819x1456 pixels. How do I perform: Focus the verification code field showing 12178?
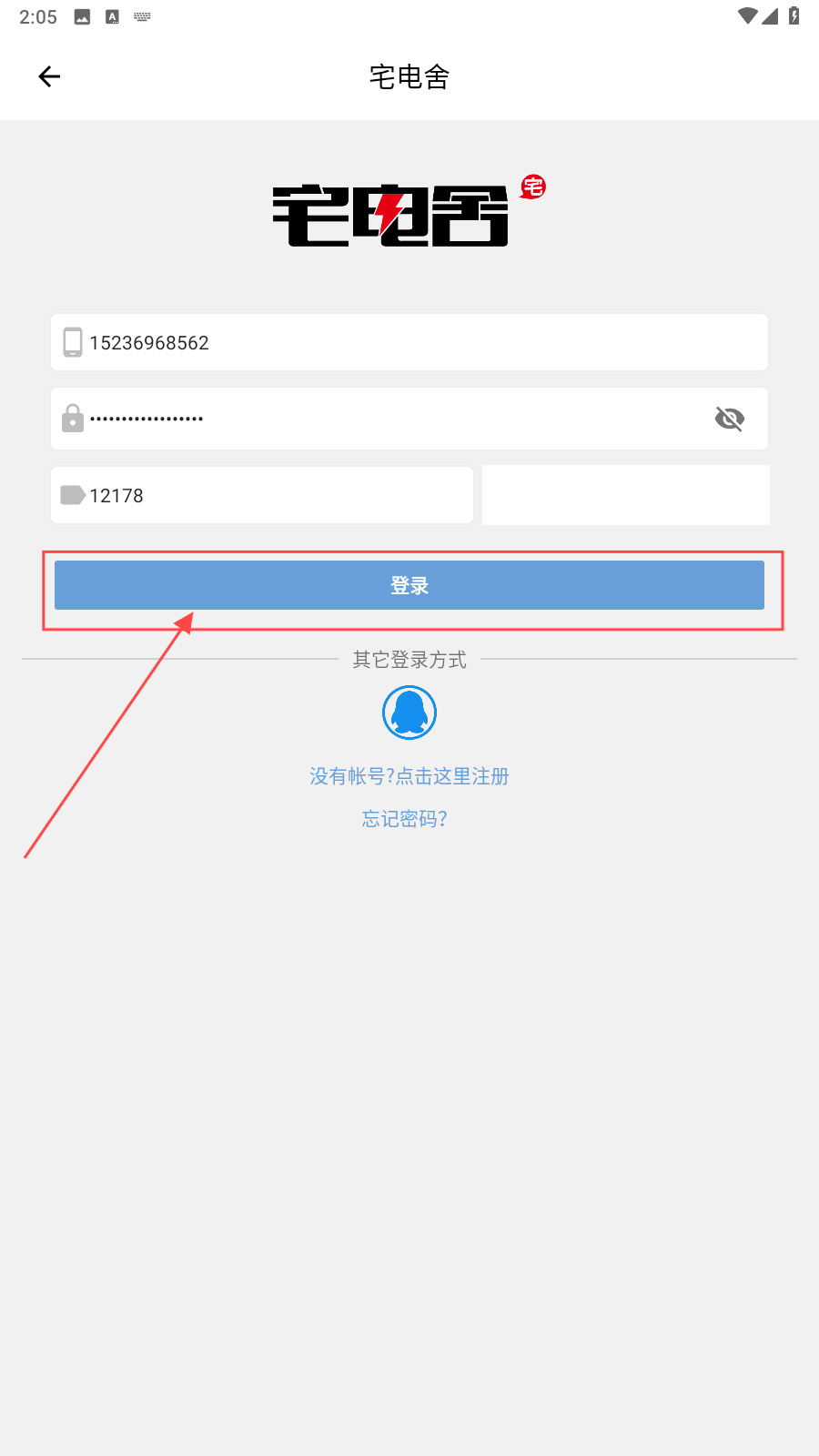pos(262,495)
